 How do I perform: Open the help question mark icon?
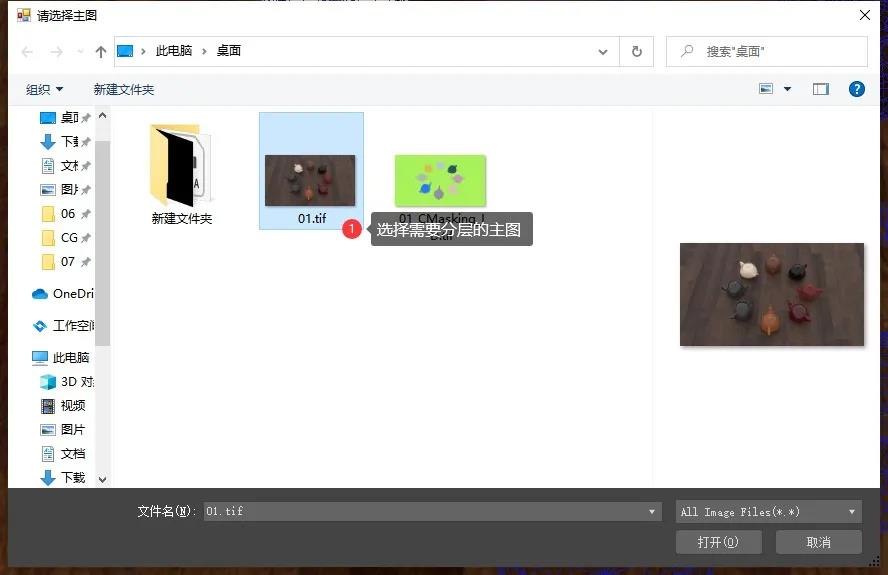click(x=856, y=89)
